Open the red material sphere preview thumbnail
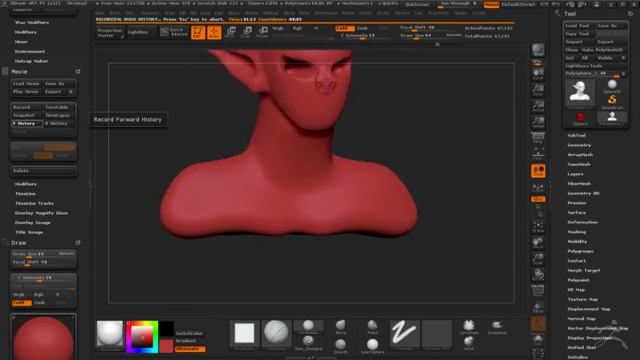This screenshot has width=640, height=360. [43, 337]
